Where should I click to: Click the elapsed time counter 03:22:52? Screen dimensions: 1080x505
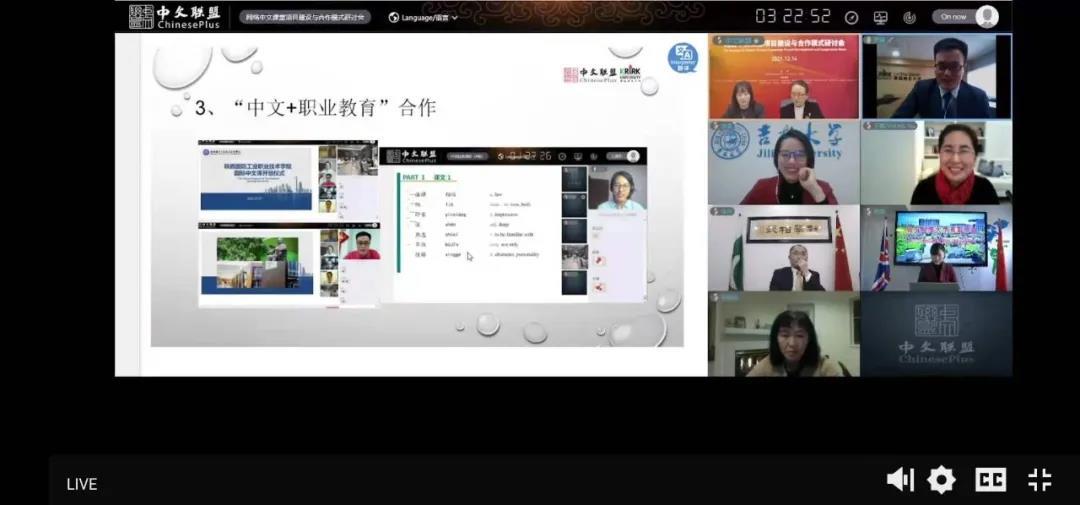[793, 17]
